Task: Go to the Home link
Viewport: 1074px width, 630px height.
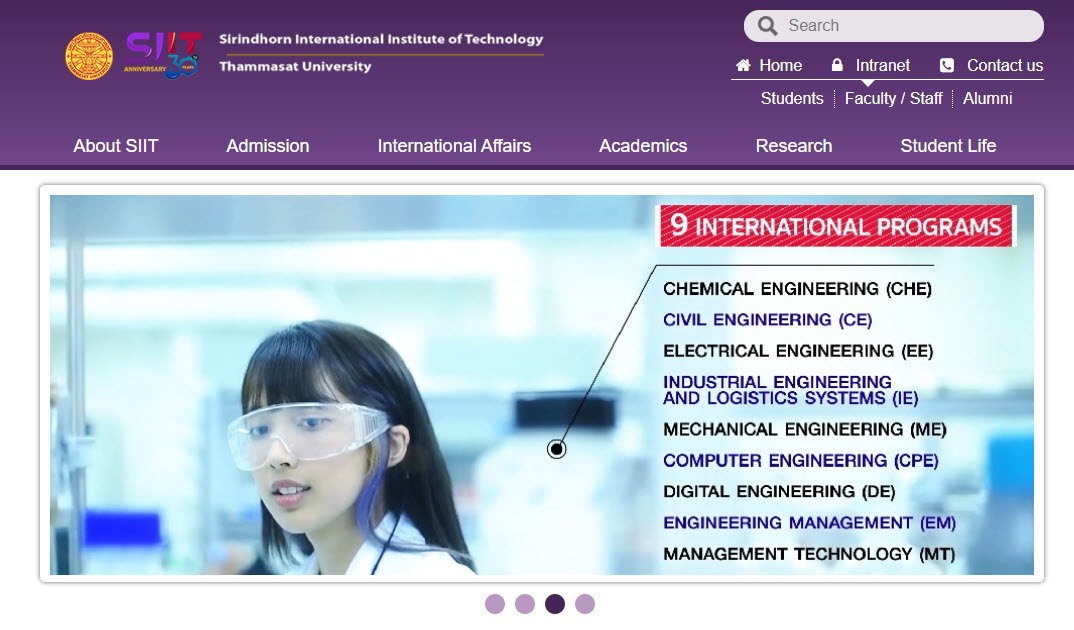Action: (780, 65)
